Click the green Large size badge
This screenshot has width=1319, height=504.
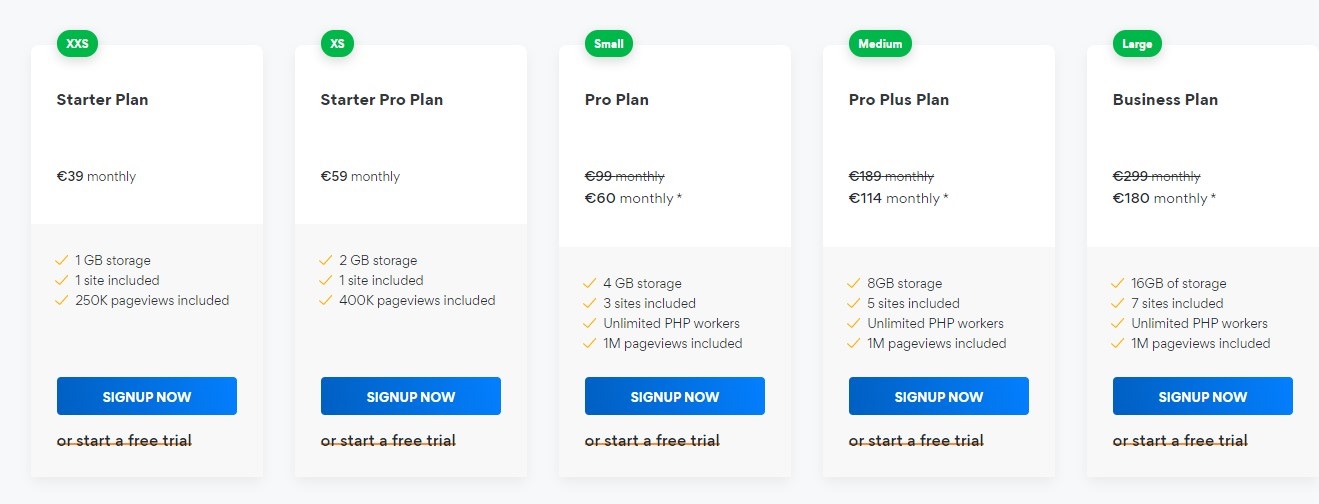[x=1137, y=44]
